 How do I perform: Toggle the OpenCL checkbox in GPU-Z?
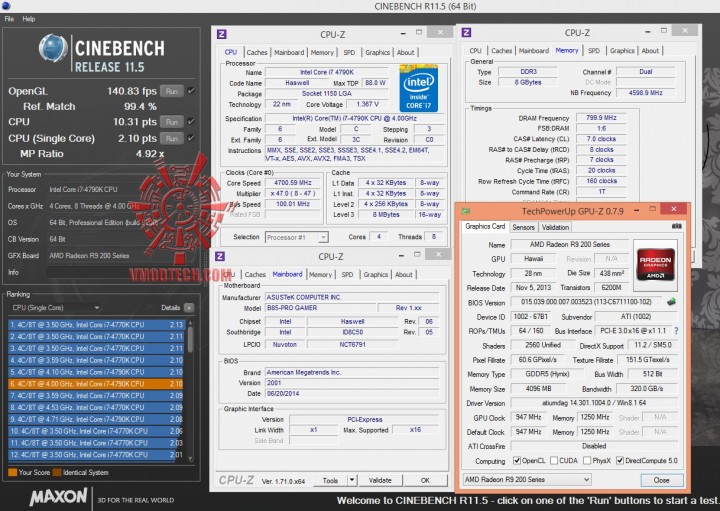coord(517,460)
